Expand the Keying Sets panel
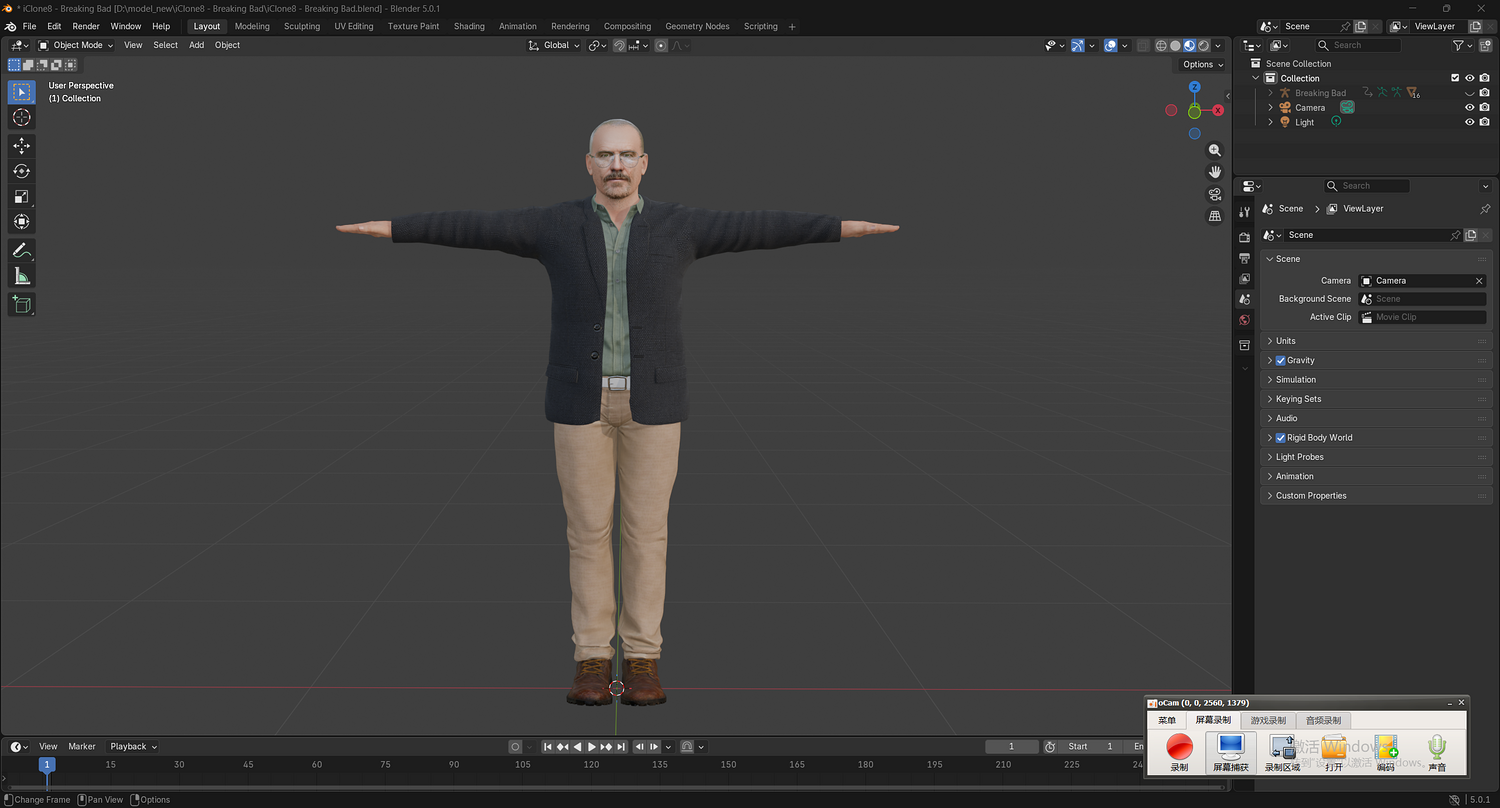The image size is (1500, 808). (1378, 399)
